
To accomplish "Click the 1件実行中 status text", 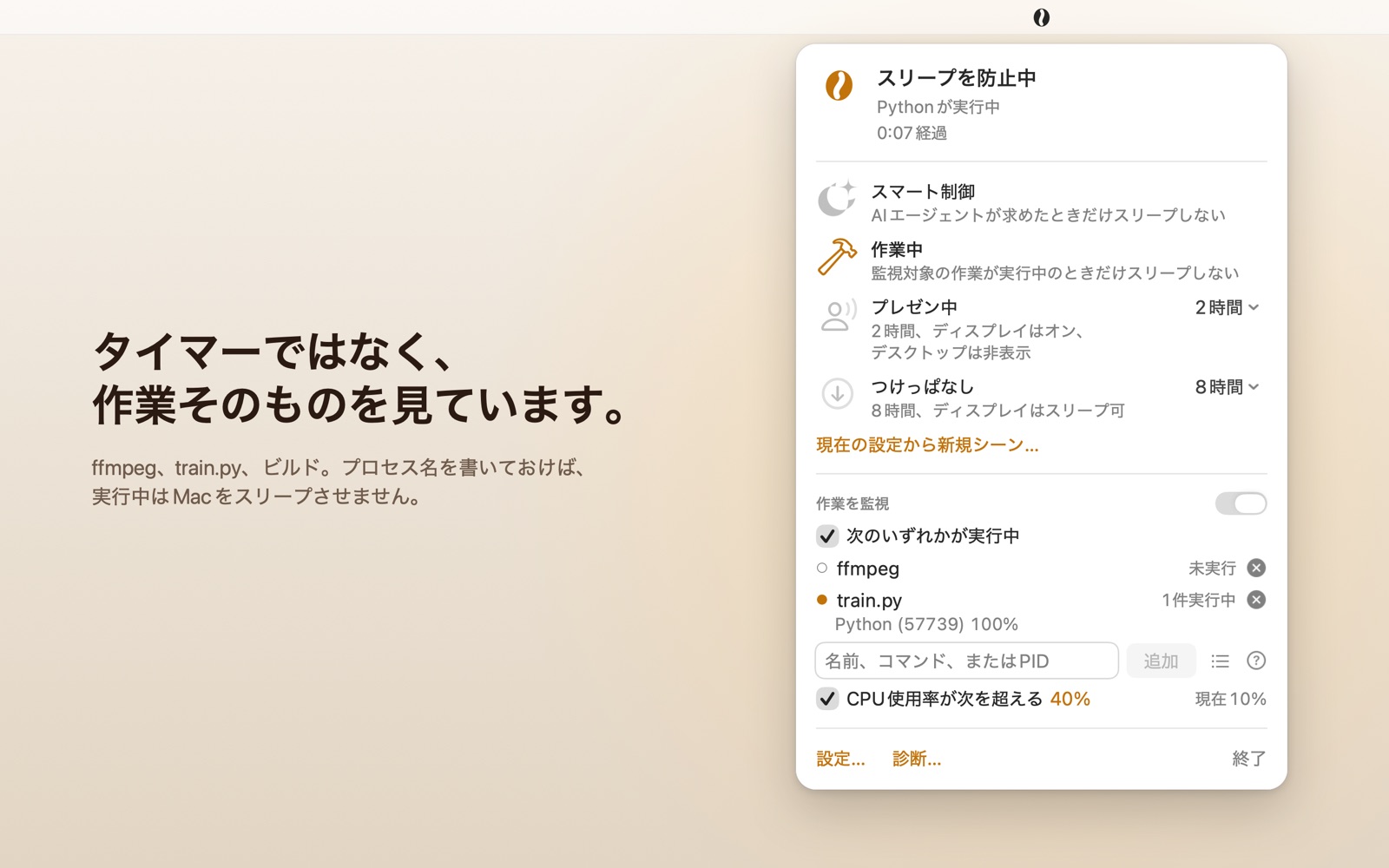I will tap(1198, 600).
